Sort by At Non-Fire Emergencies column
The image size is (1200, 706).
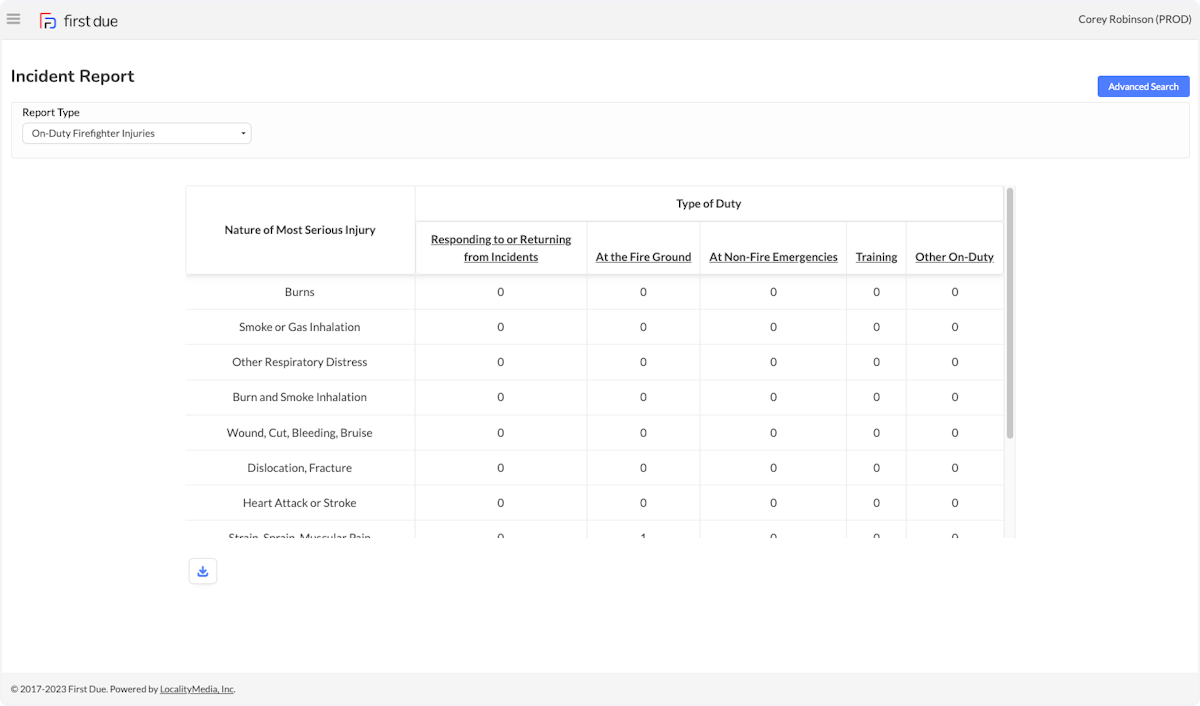(773, 257)
